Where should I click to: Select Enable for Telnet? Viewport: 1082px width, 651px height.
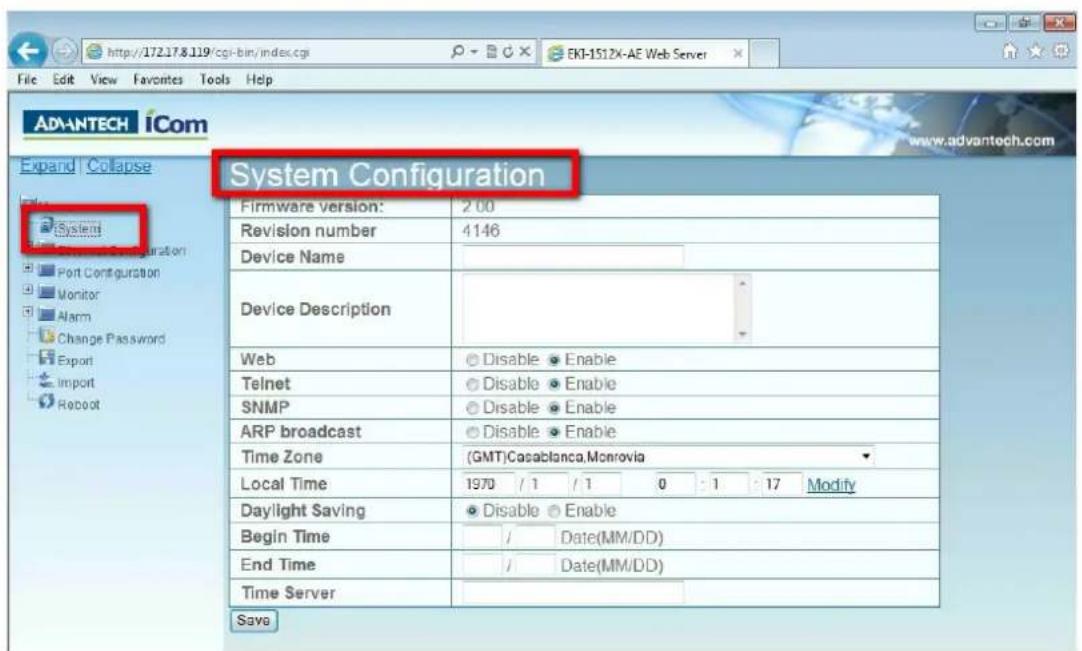point(554,385)
